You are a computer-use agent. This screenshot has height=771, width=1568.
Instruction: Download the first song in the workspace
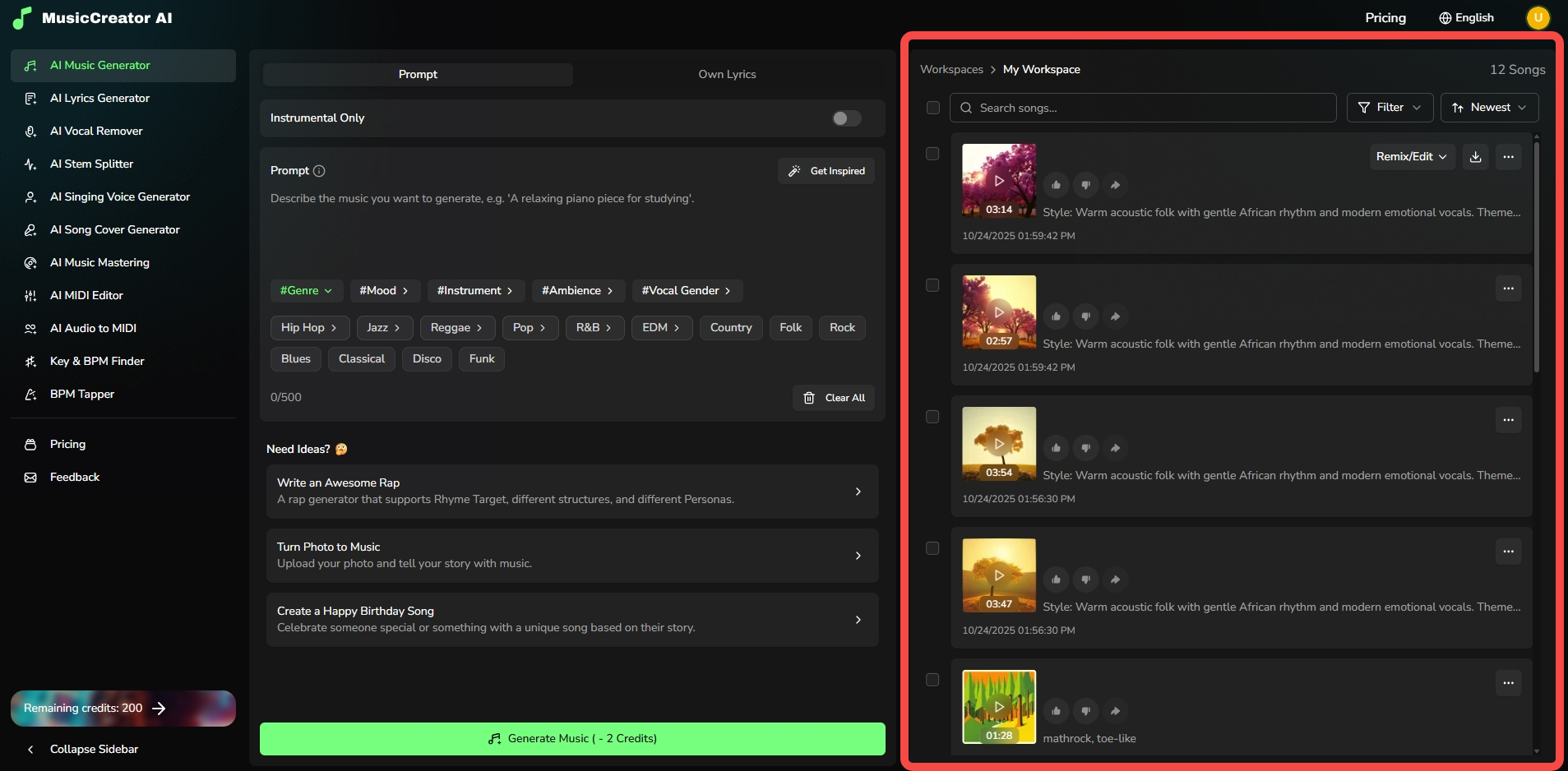1475,156
